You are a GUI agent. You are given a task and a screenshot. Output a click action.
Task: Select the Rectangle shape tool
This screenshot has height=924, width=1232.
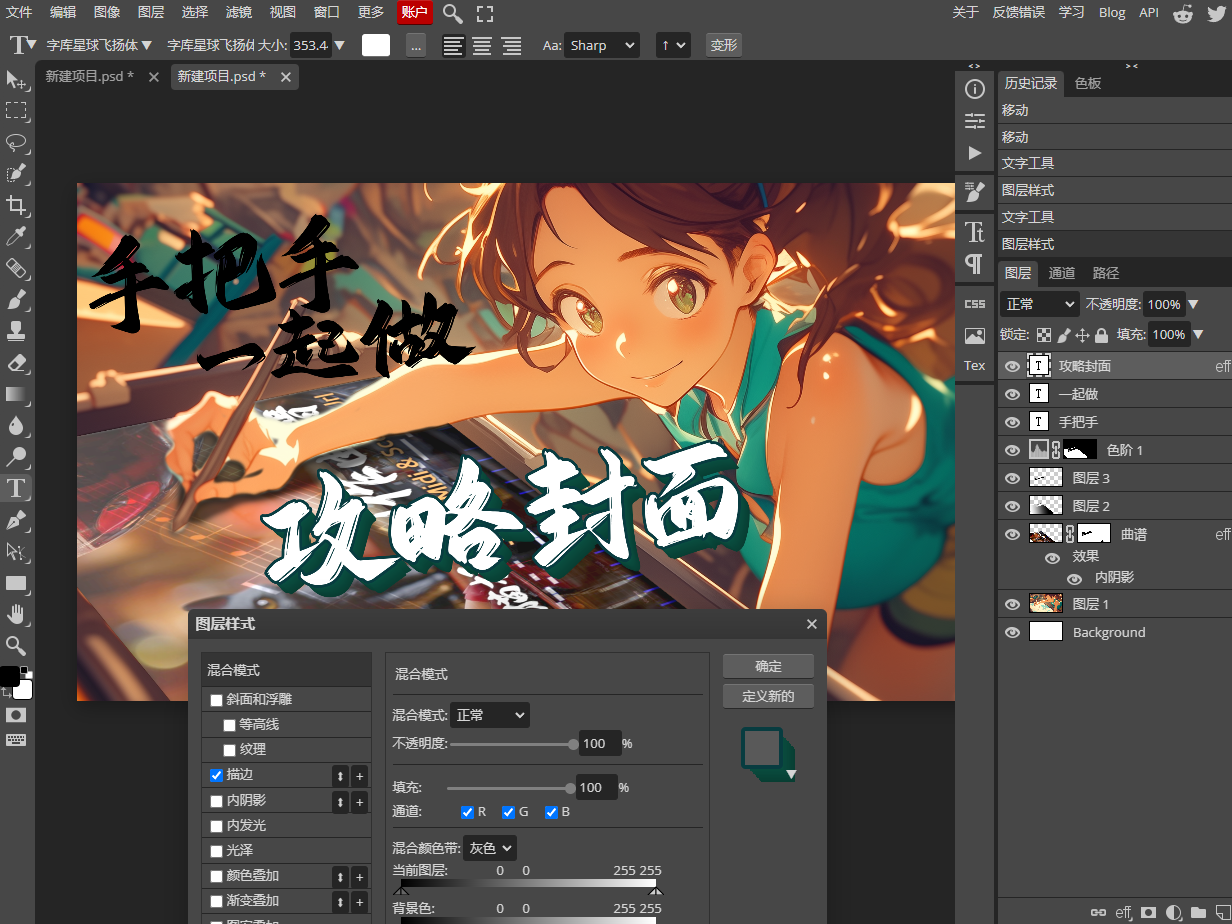(16, 583)
